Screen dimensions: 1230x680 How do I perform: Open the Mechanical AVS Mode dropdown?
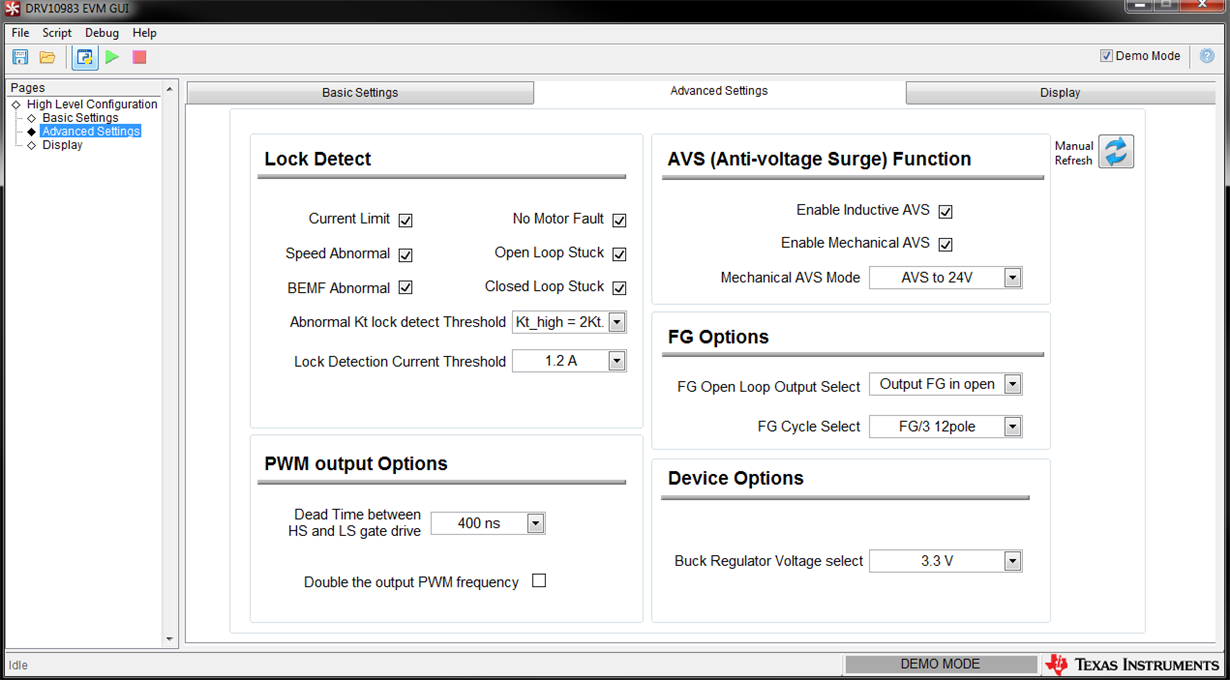[x=946, y=277]
